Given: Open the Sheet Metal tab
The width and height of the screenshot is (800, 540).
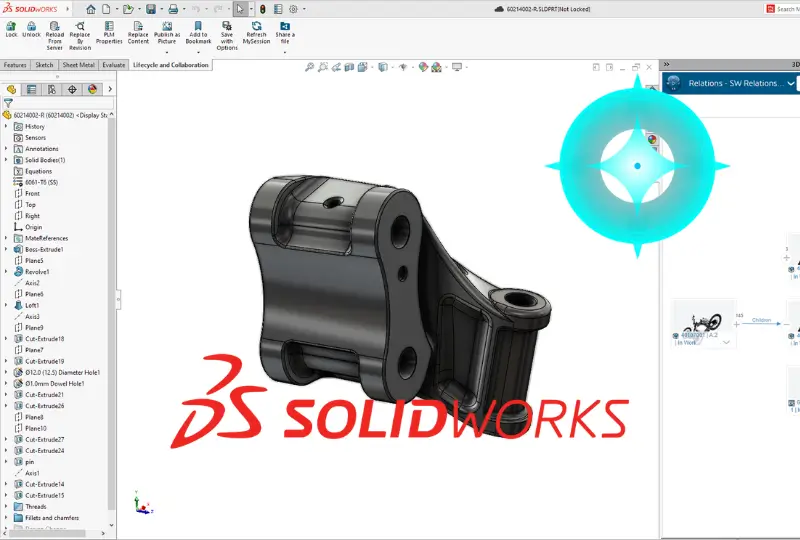Looking at the screenshot, I should 79,65.
